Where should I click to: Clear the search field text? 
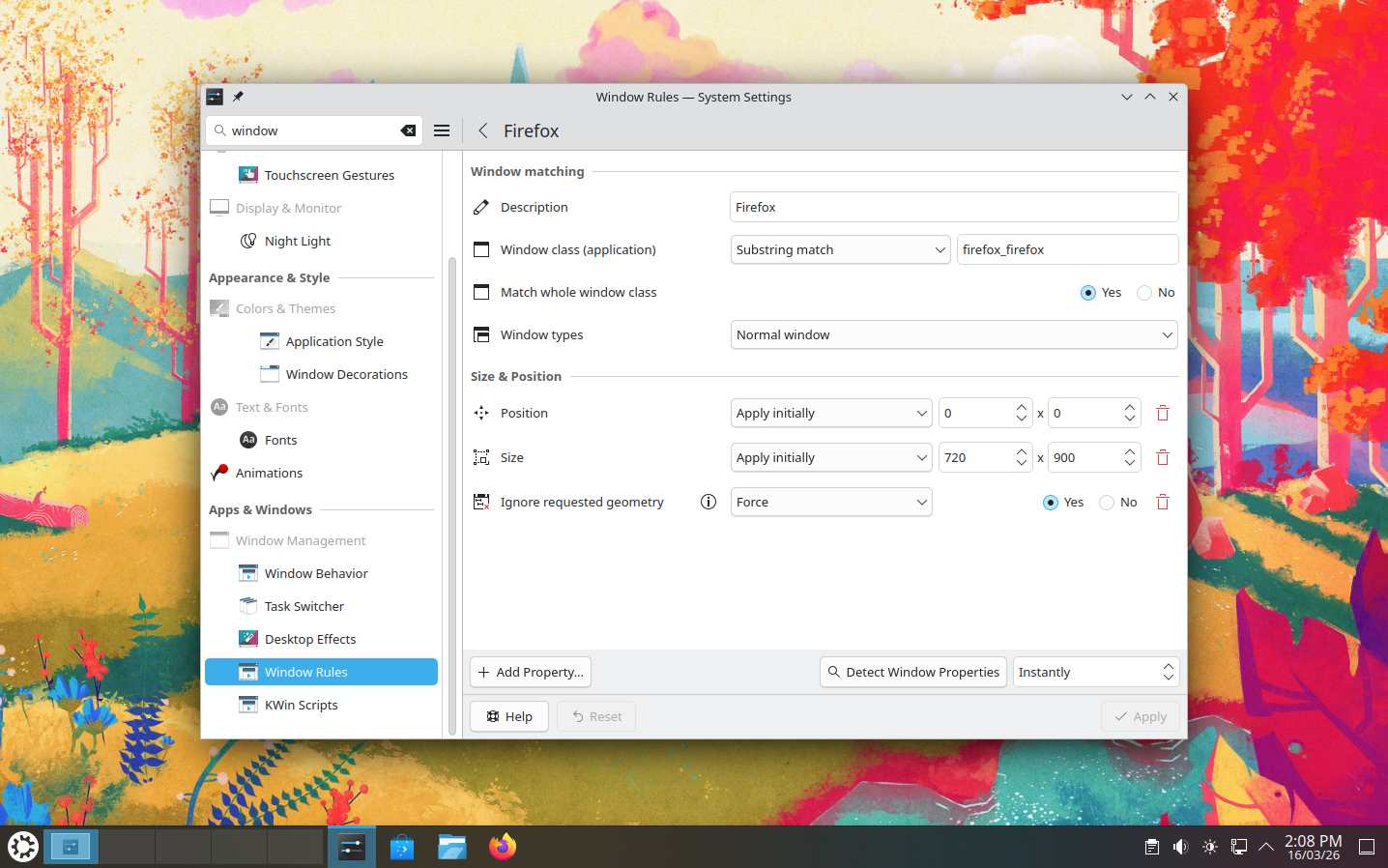click(408, 130)
